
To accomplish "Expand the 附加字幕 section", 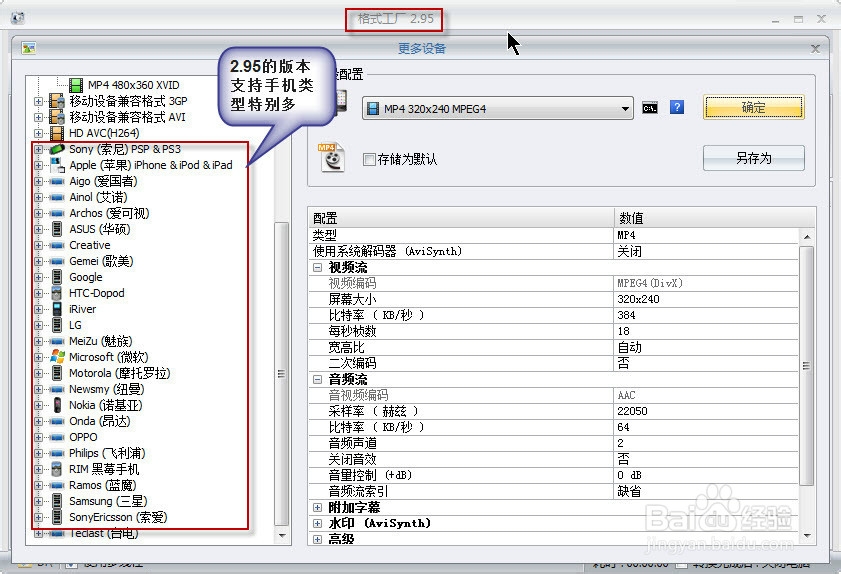I will pyautogui.click(x=318, y=507).
